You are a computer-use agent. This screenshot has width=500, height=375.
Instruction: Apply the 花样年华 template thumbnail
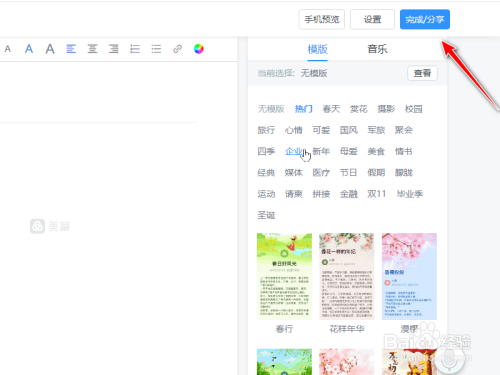(347, 276)
